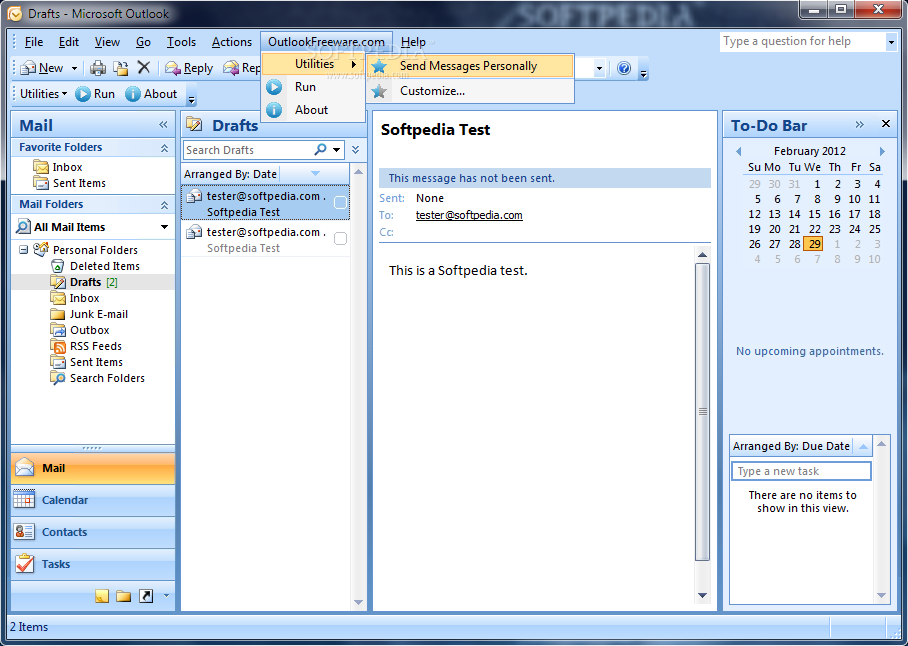Open the File menu
908x646 pixels.
tap(34, 42)
